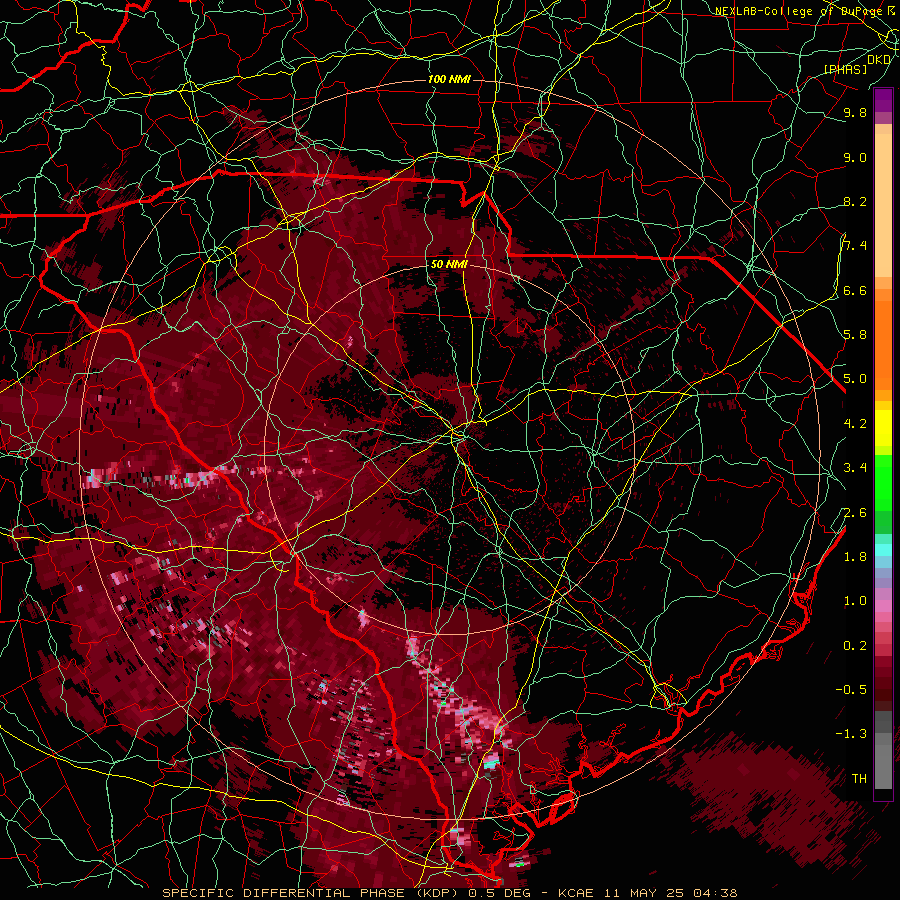Click the "100 NMI" range ring label
This screenshot has height=900, width=900.
pyautogui.click(x=449, y=79)
